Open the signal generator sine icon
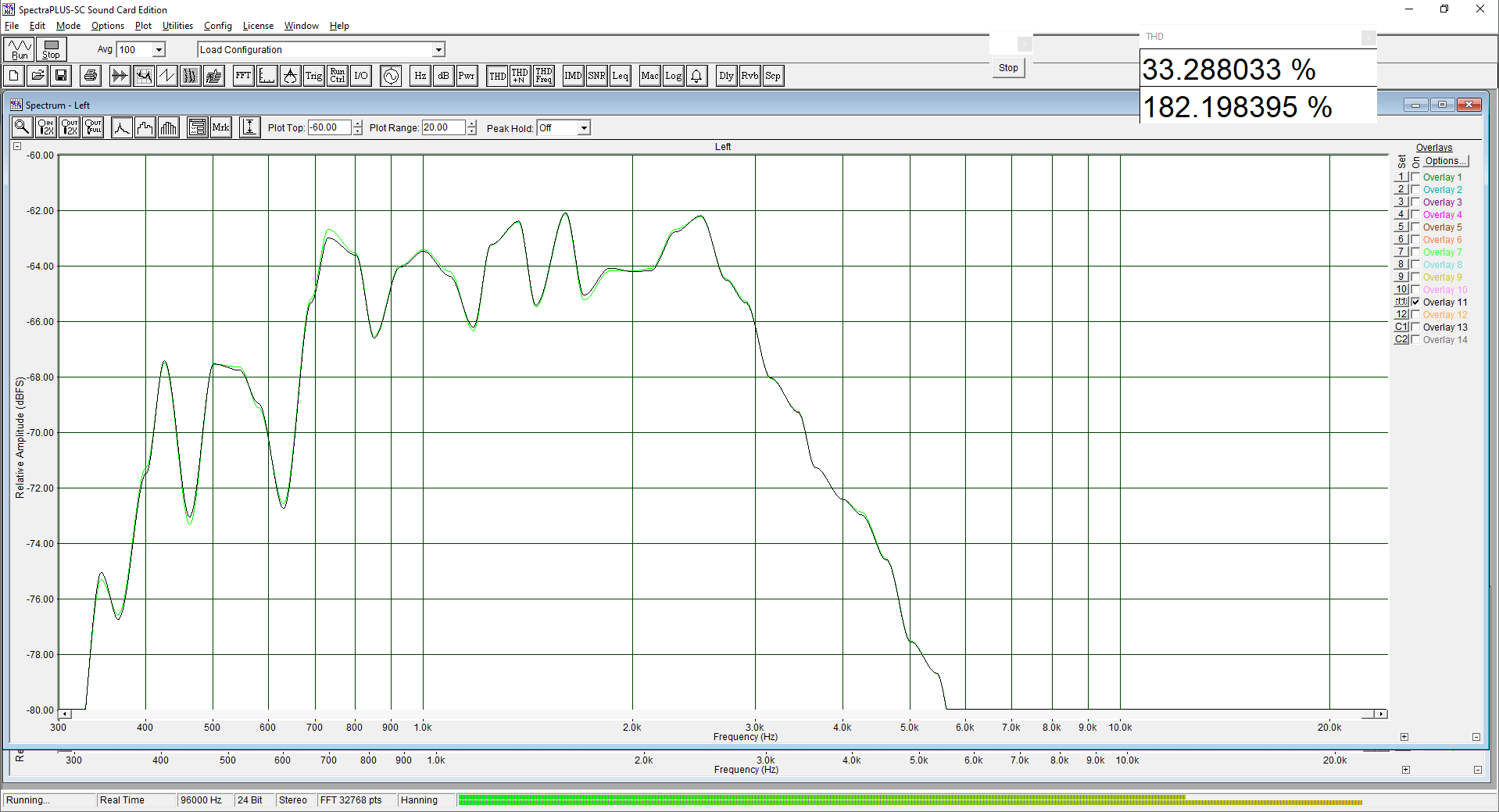The height and width of the screenshot is (812, 1499). (391, 76)
